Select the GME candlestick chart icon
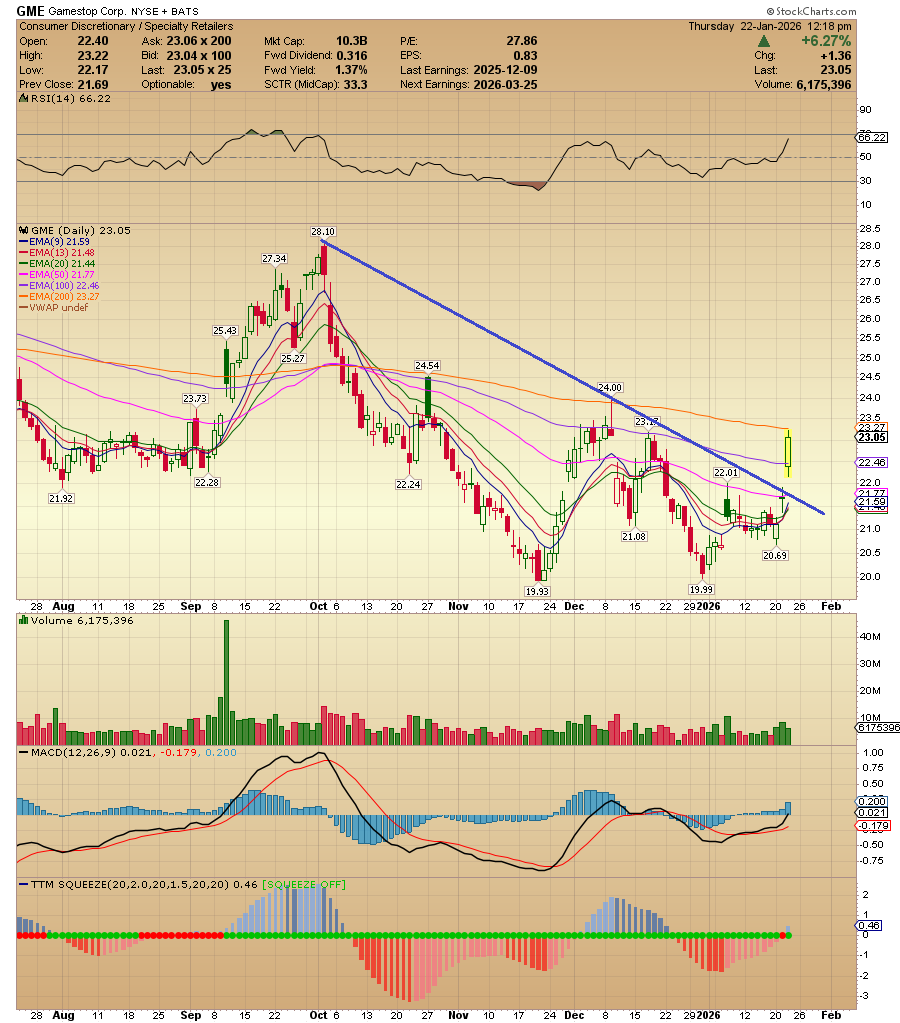Image resolution: width=900 pixels, height=1023 pixels. coord(23,230)
